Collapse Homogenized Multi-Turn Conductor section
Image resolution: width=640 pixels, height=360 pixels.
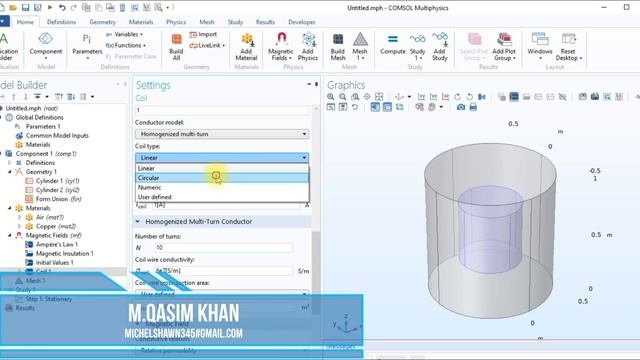point(138,221)
